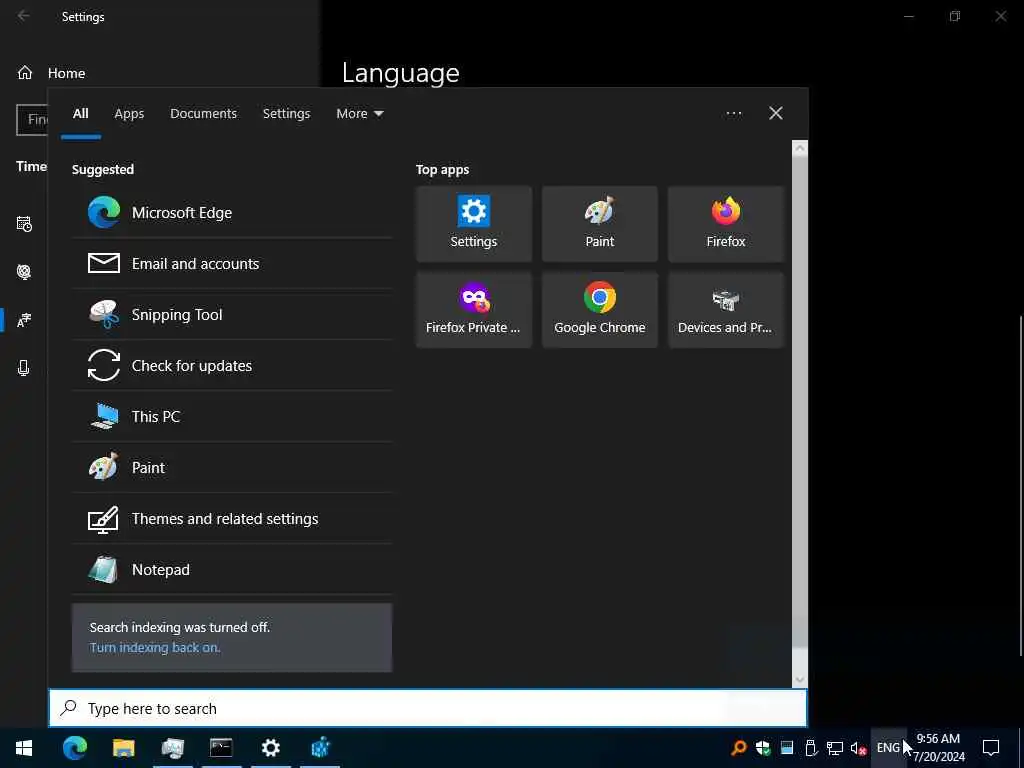Image resolution: width=1024 pixels, height=768 pixels.
Task: Focus the Type here to search box
Action: pyautogui.click(x=428, y=708)
